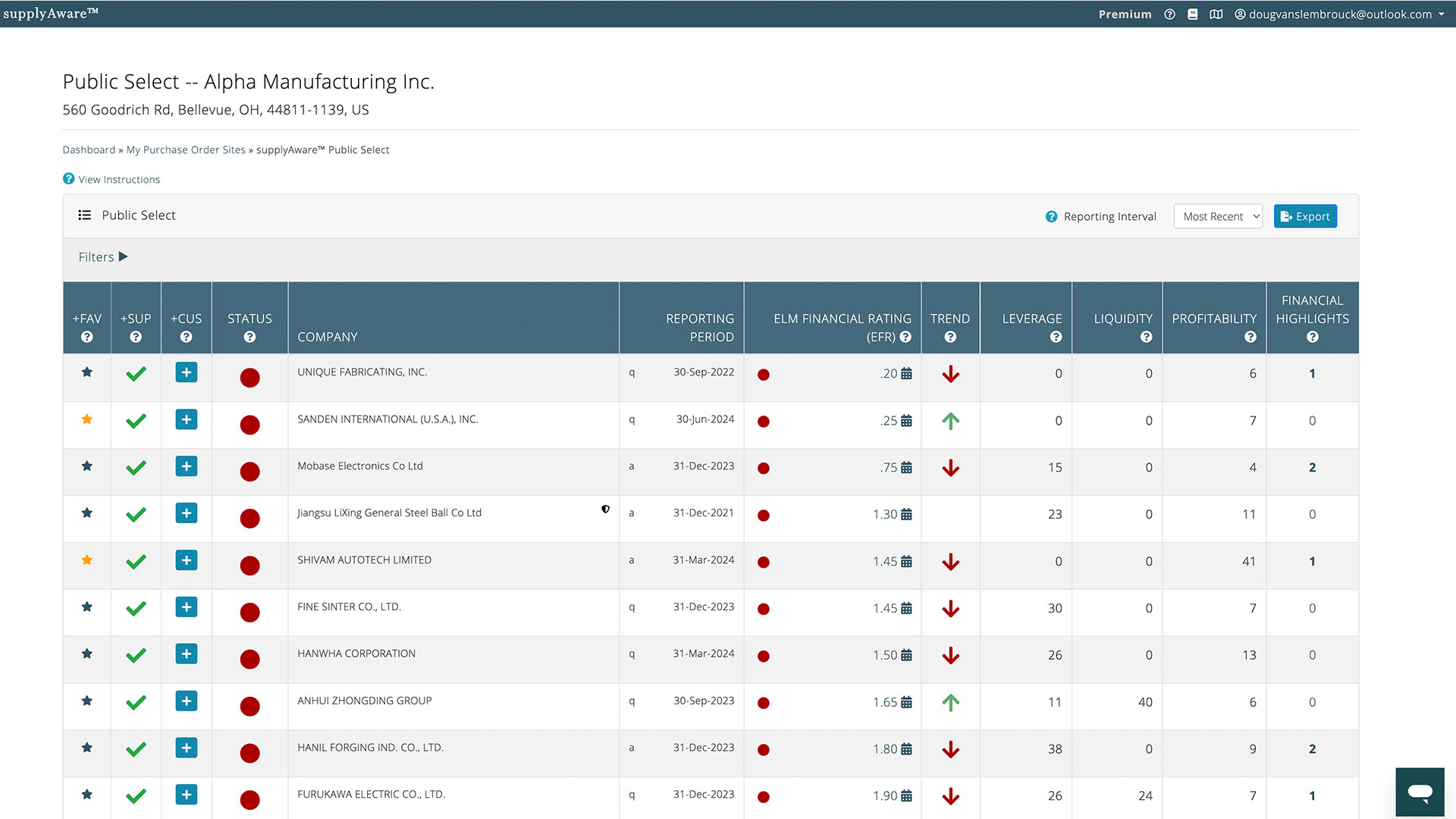Viewport: 1456px width, 819px height.
Task: Click the help icon under STATUS column header
Action: click(x=249, y=337)
